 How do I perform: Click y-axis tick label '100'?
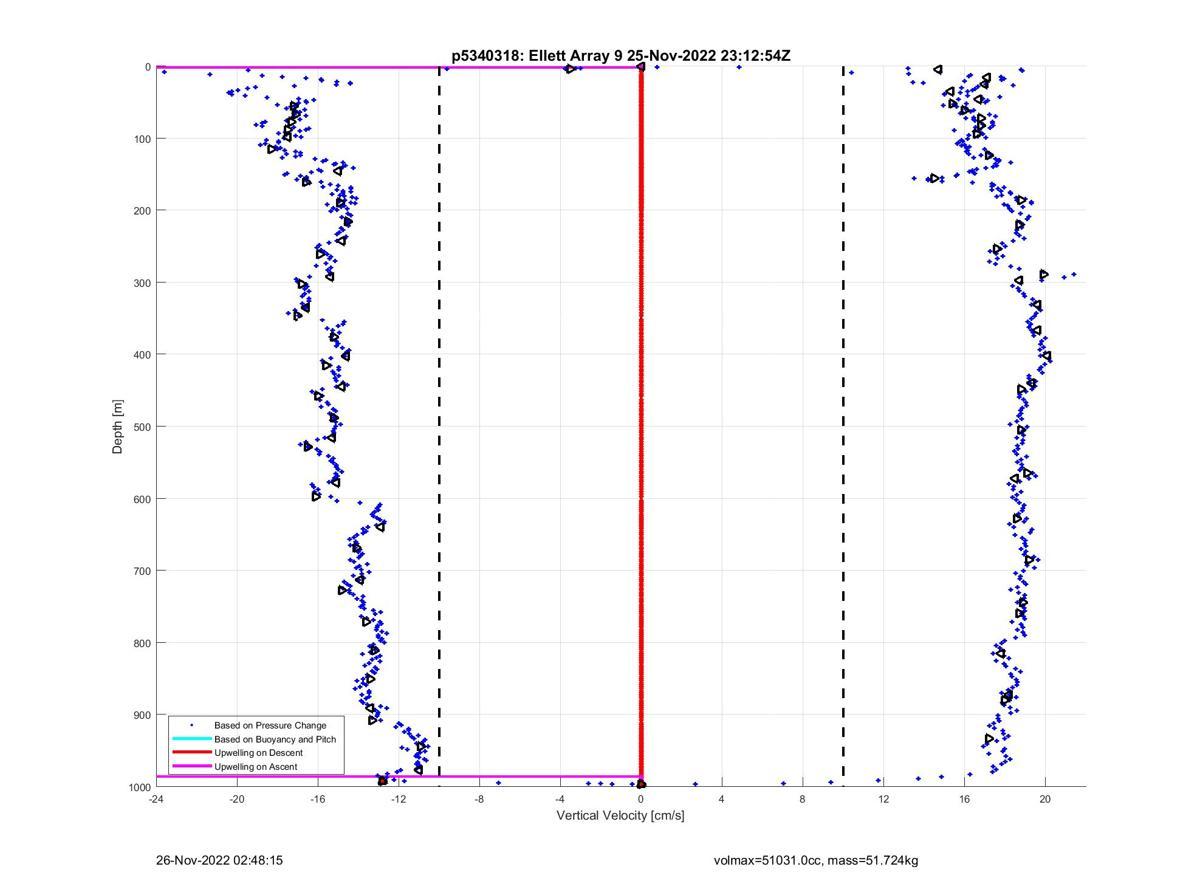[x=141, y=138]
